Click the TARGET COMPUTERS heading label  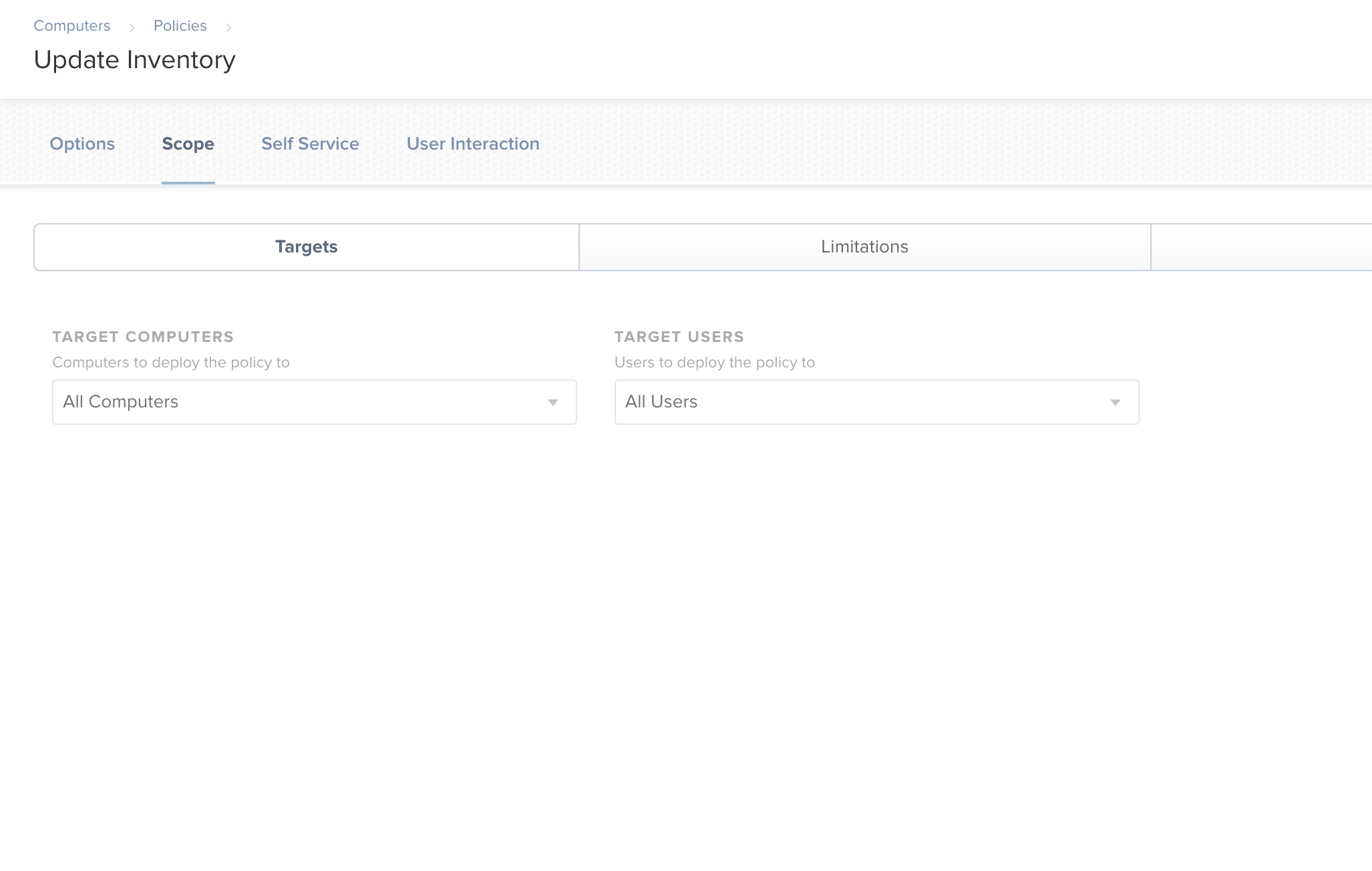[143, 337]
